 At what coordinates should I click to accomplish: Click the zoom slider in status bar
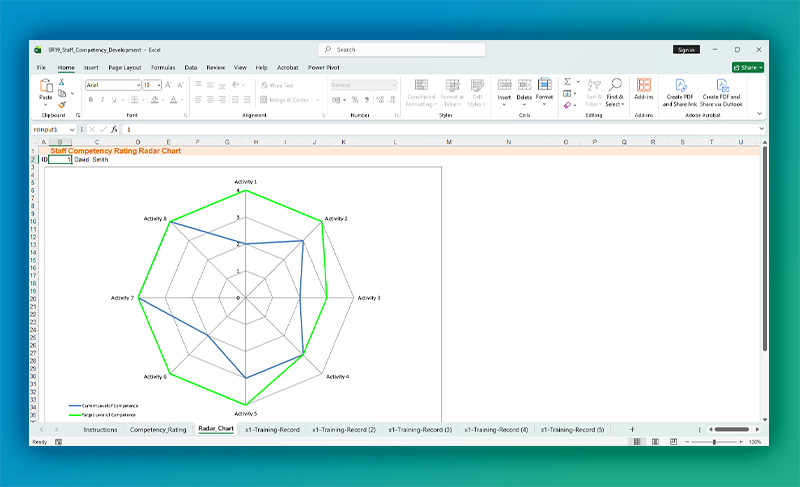[x=713, y=441]
